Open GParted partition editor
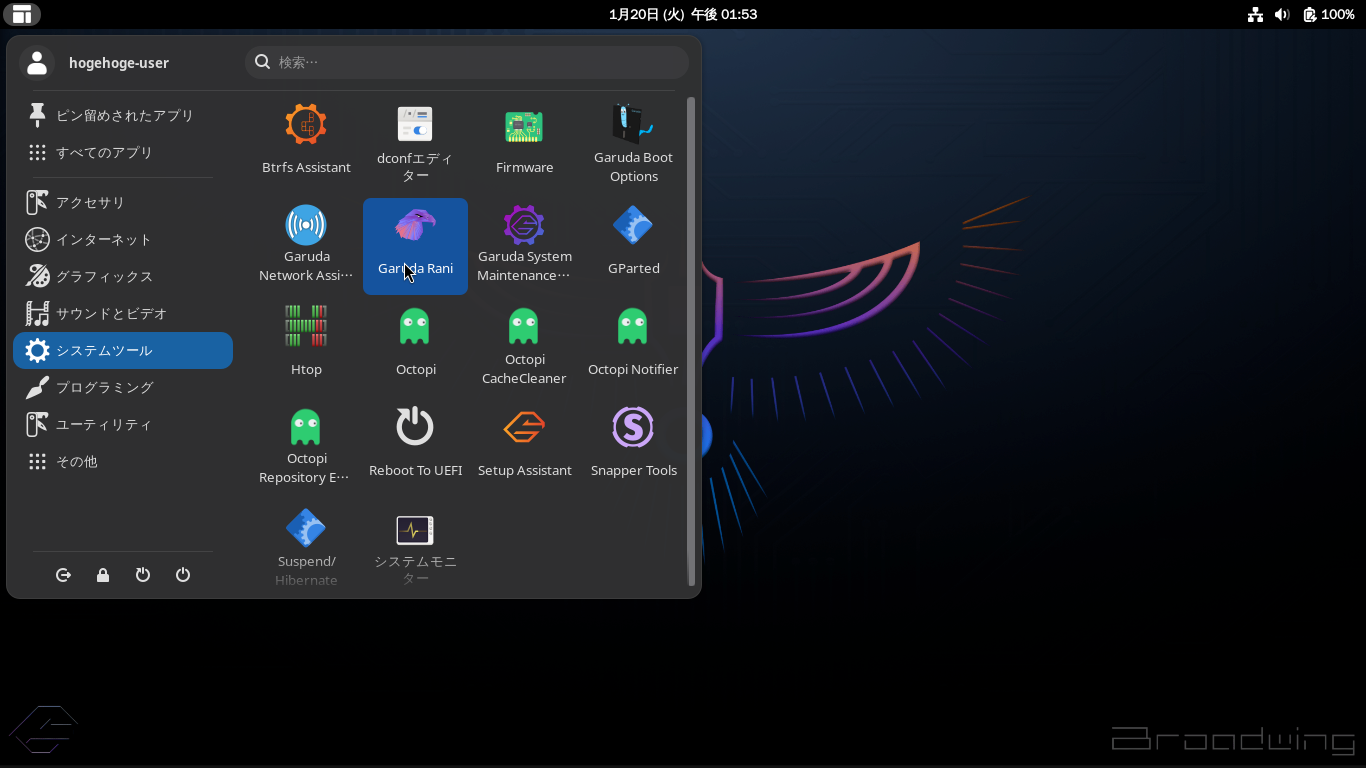Screen dimensions: 1366x768 633,241
